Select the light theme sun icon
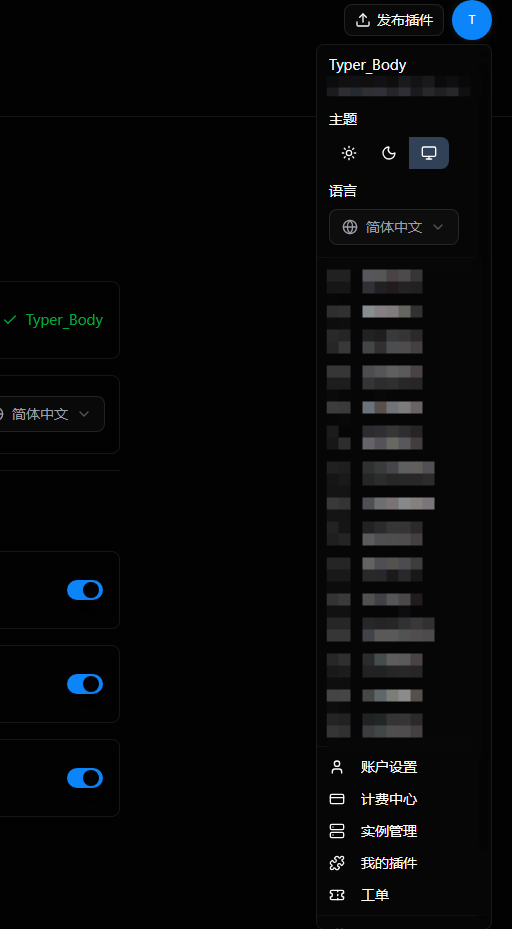Viewport: 512px width, 929px height. point(349,153)
